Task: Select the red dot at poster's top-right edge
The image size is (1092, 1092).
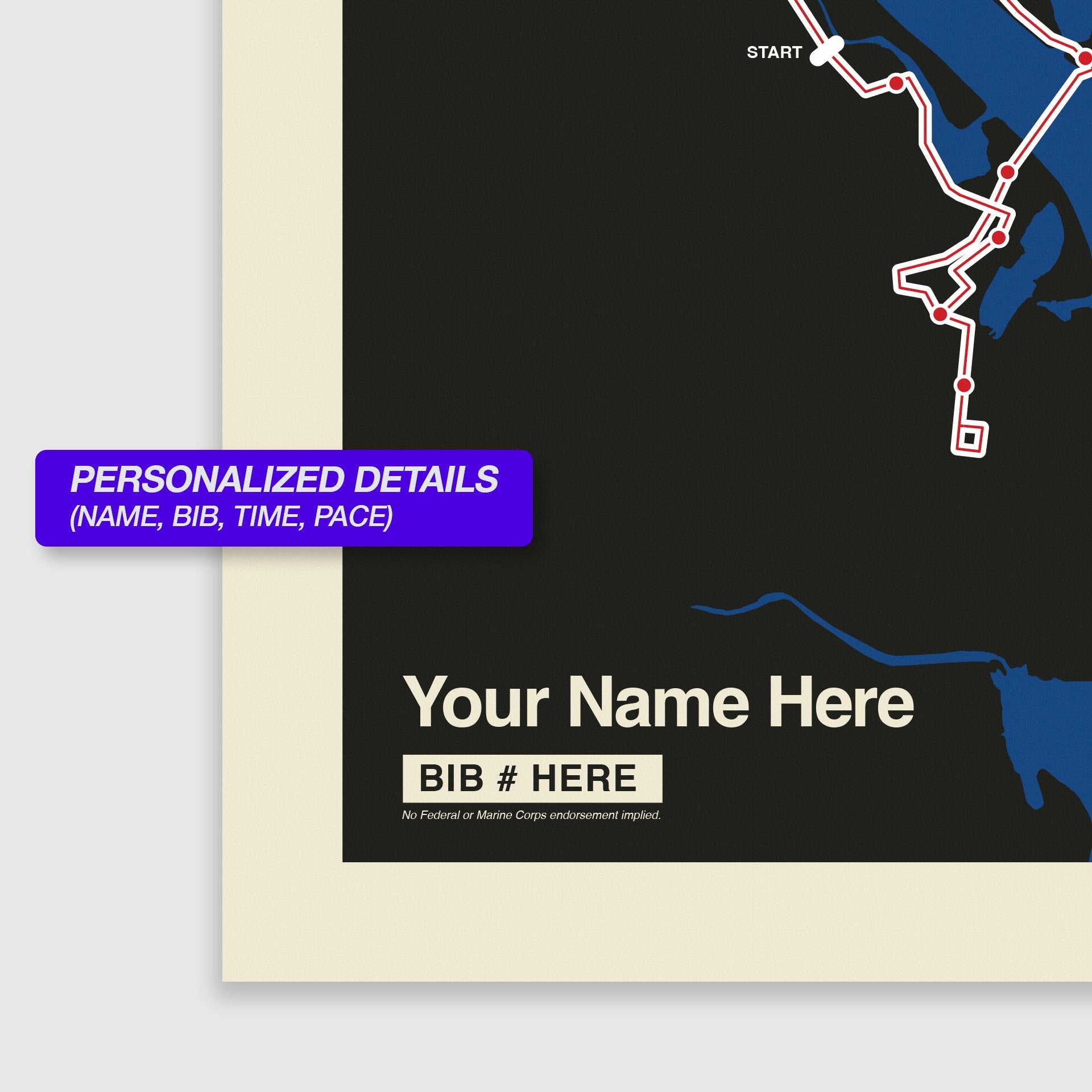Action: [x=1085, y=58]
